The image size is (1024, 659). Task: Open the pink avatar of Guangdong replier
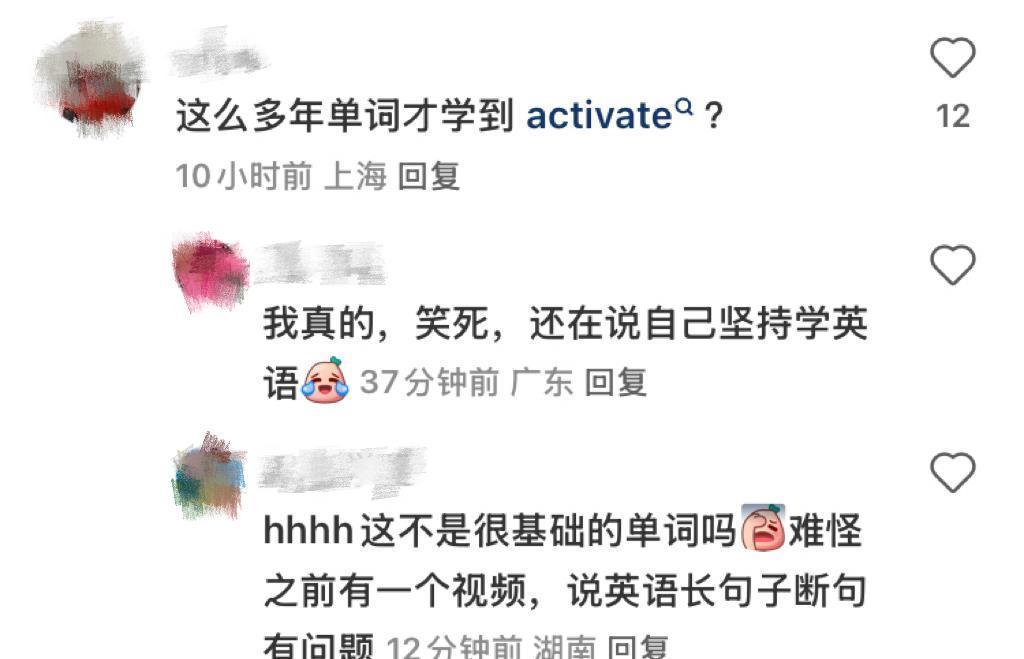pyautogui.click(x=210, y=272)
